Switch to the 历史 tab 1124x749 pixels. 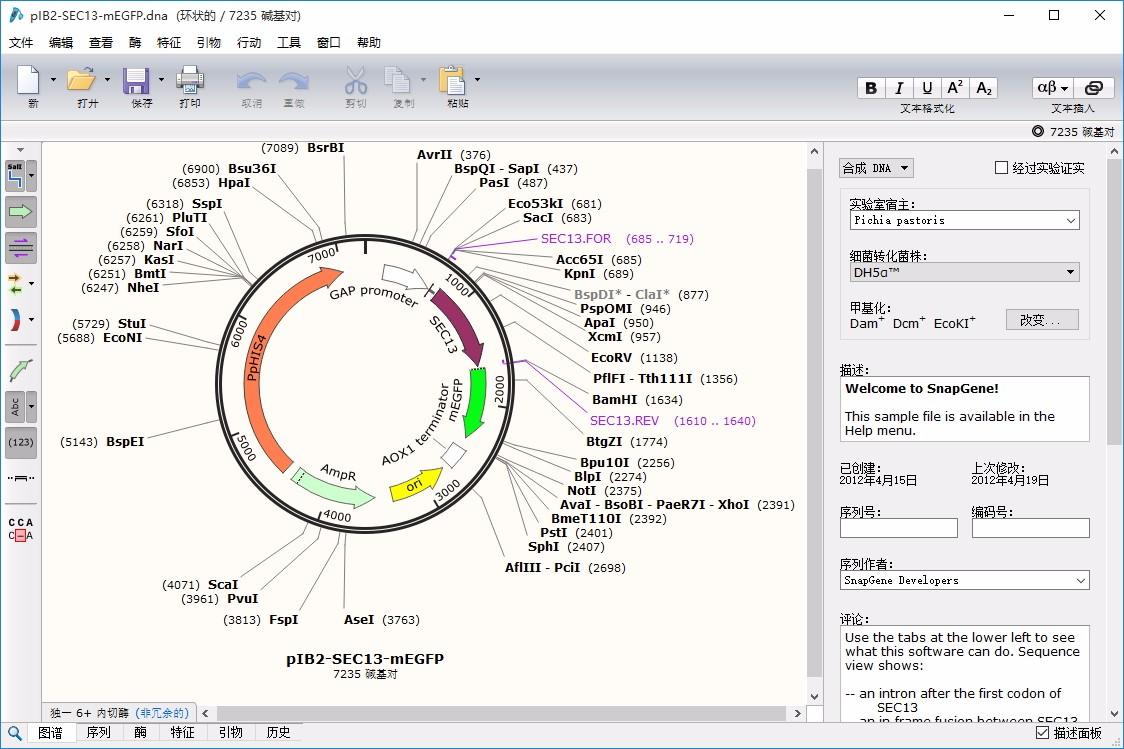click(x=278, y=733)
